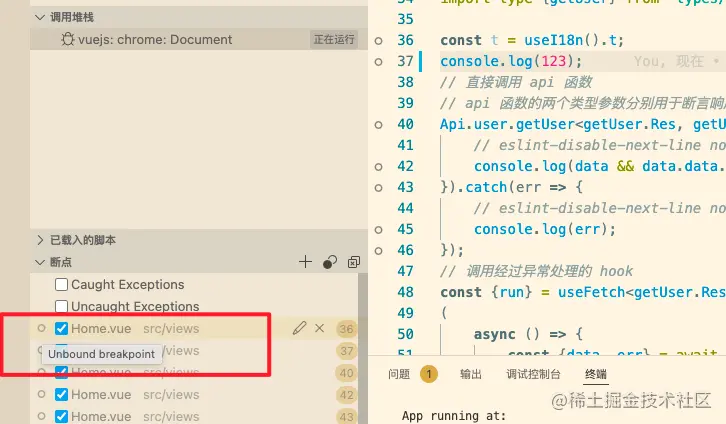This screenshot has width=726, height=424.
Task: Remove line 36 breakpoint with the X icon
Action: pos(320,328)
